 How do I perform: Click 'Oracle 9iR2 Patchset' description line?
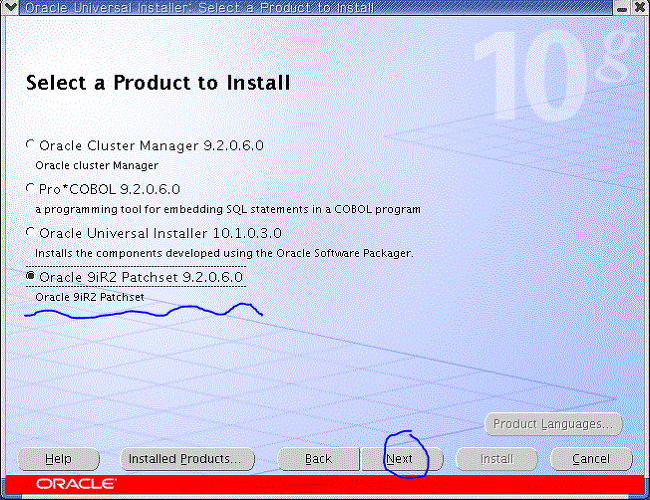coord(90,297)
